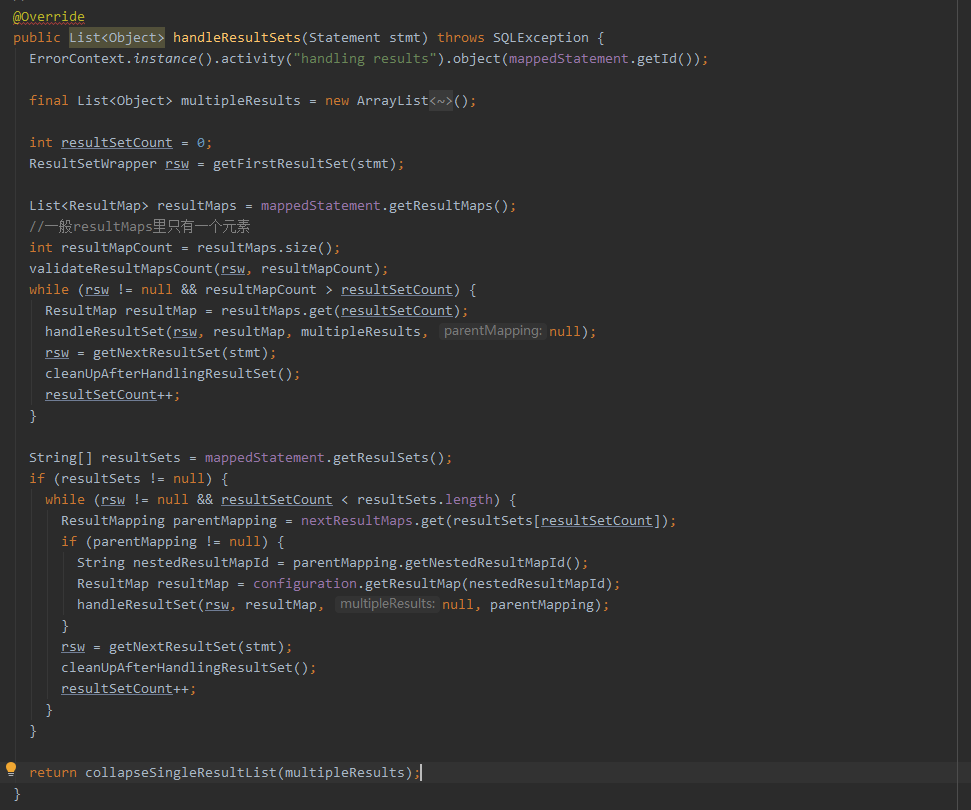The width and height of the screenshot is (971, 810).
Task: Click configuration.getResultMap call
Action: [357, 583]
